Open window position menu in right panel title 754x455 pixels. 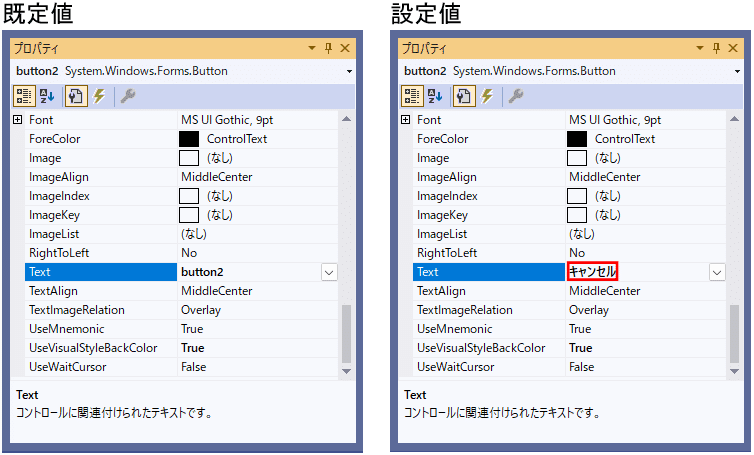[700, 48]
